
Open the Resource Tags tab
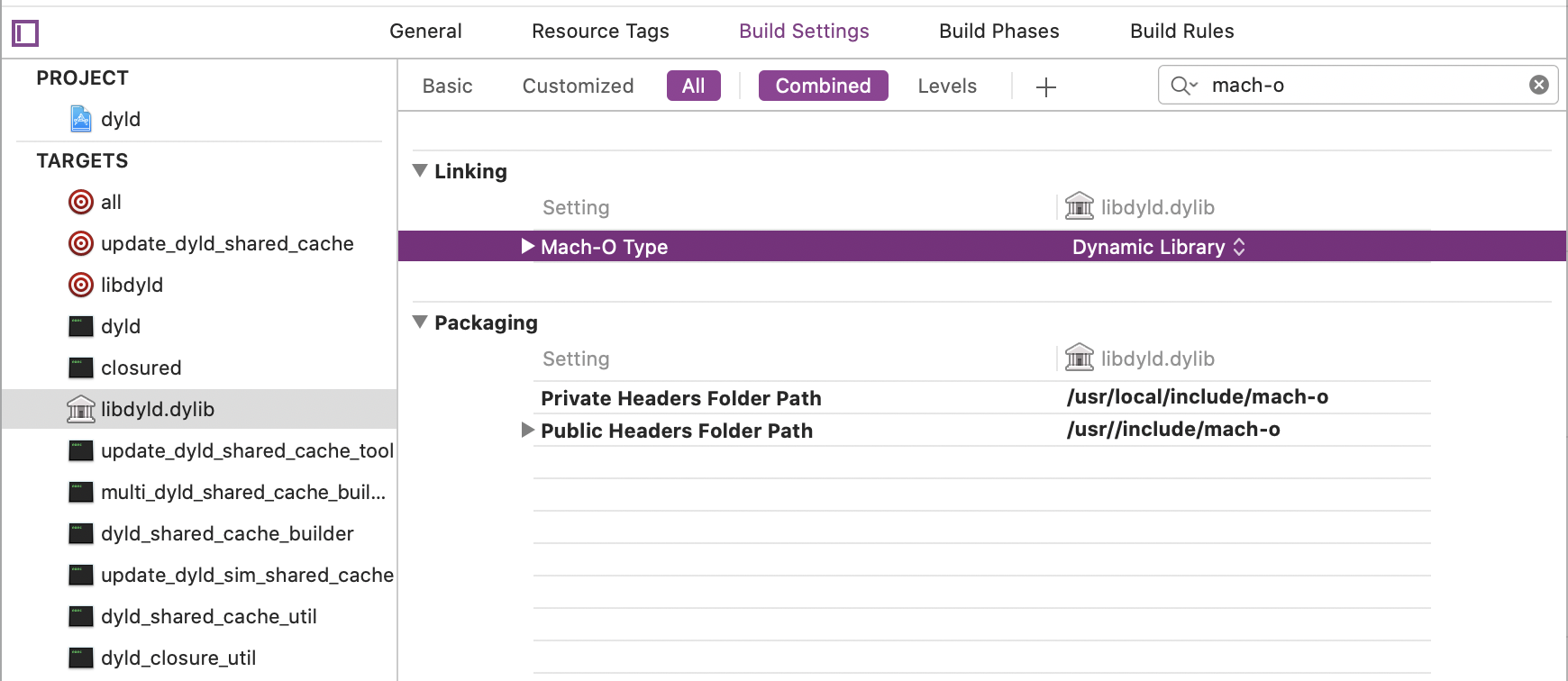click(600, 31)
